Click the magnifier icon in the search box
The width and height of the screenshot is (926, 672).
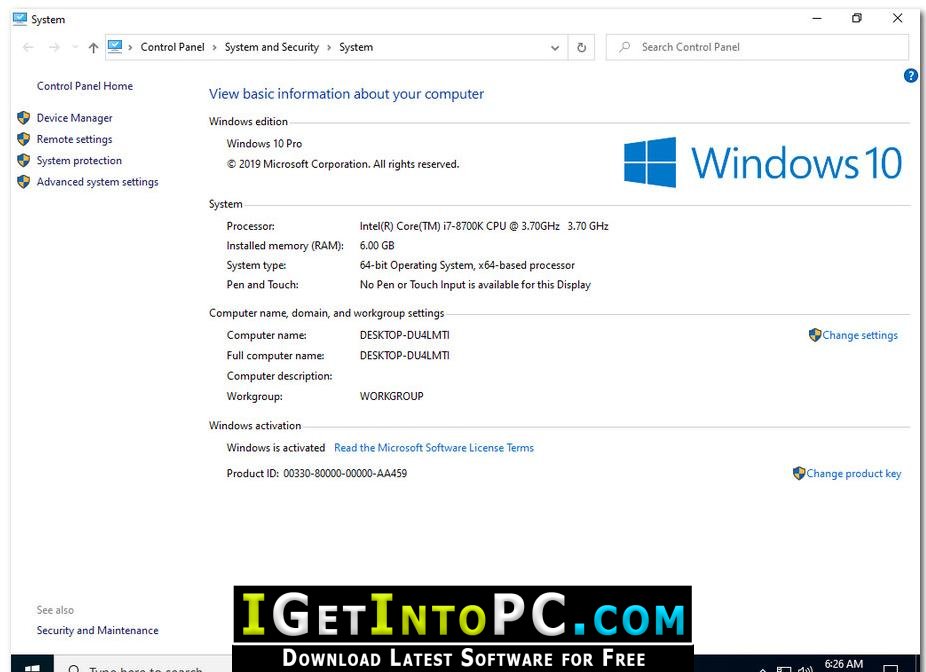[624, 47]
